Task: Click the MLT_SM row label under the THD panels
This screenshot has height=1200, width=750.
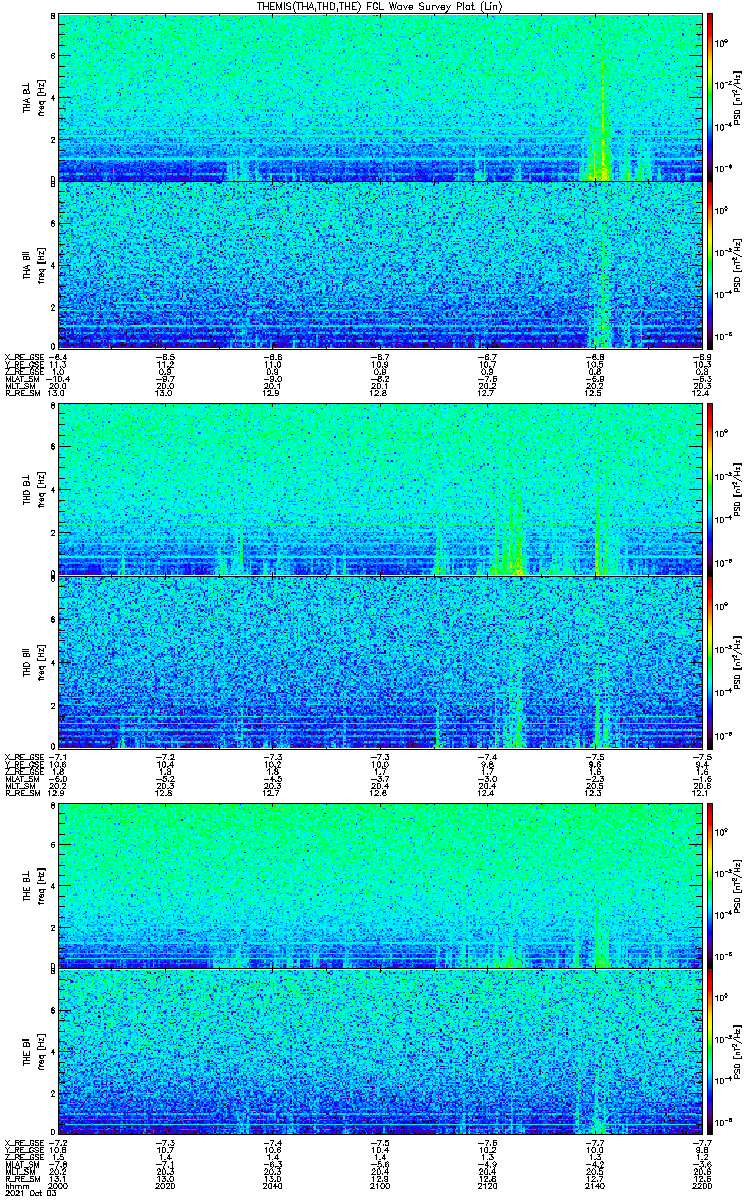Action: click(20, 786)
